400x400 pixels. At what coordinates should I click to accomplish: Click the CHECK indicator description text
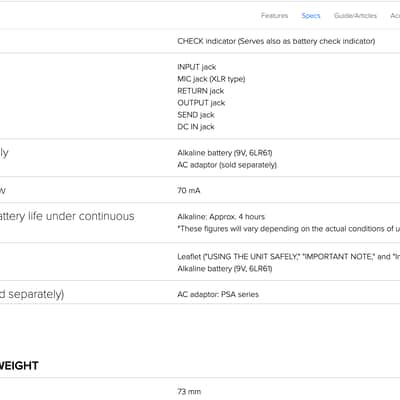pyautogui.click(x=276, y=41)
